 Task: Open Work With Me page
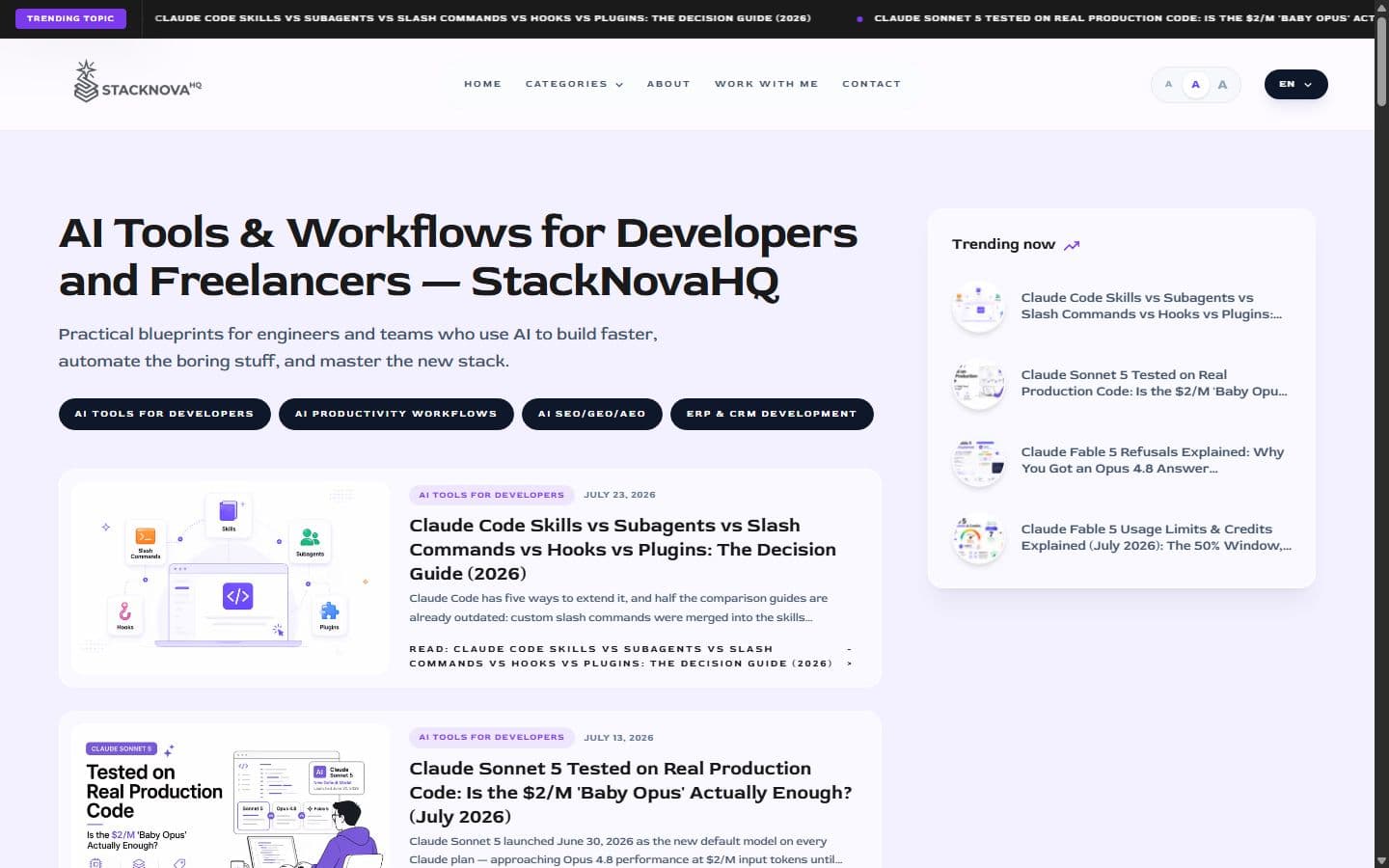[x=766, y=84]
